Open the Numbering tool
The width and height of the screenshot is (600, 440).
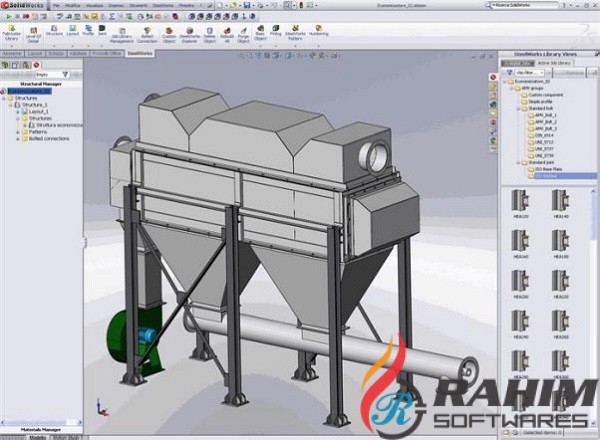(x=318, y=31)
